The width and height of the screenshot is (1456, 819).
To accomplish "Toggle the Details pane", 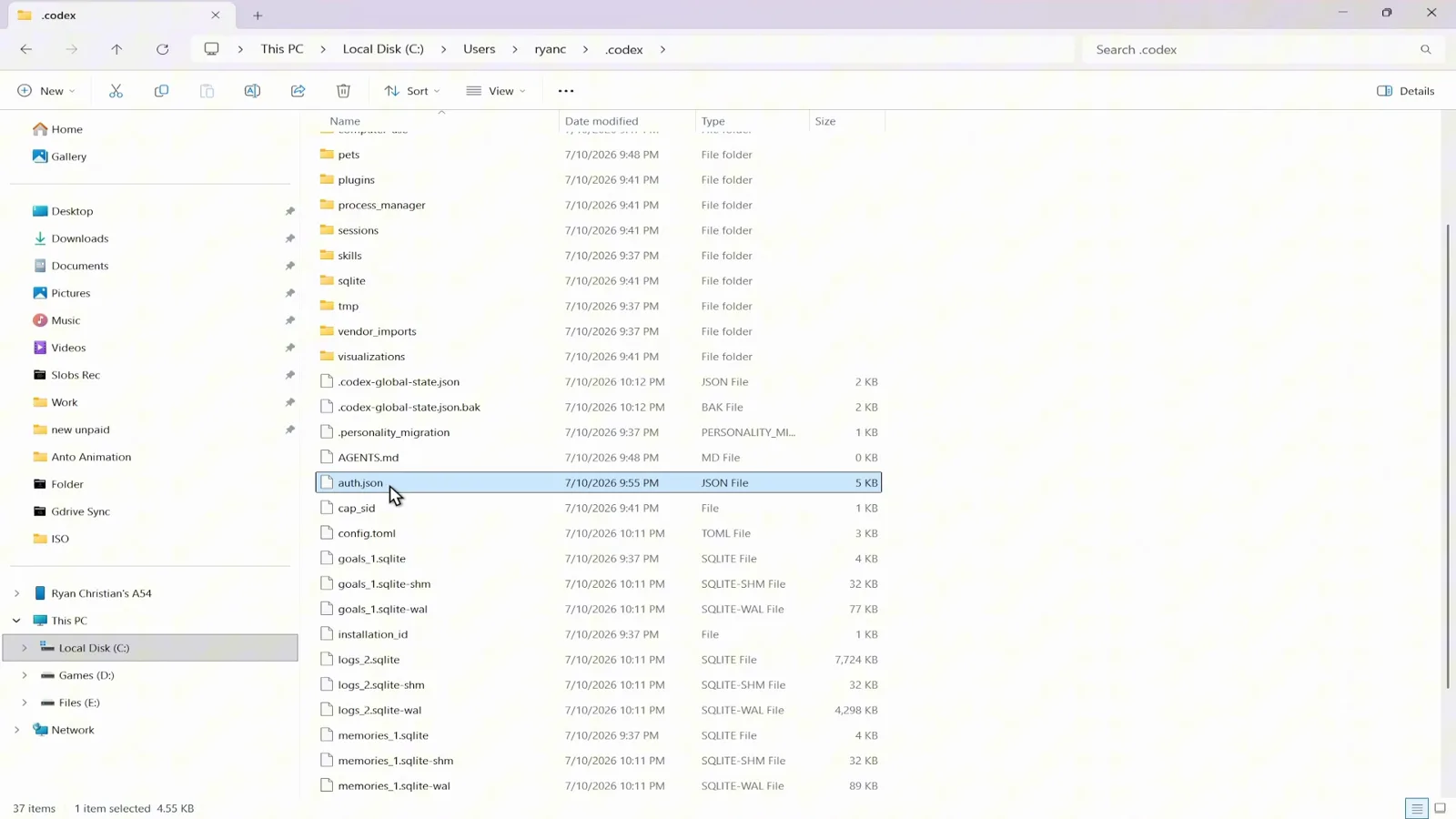I will click(x=1406, y=91).
